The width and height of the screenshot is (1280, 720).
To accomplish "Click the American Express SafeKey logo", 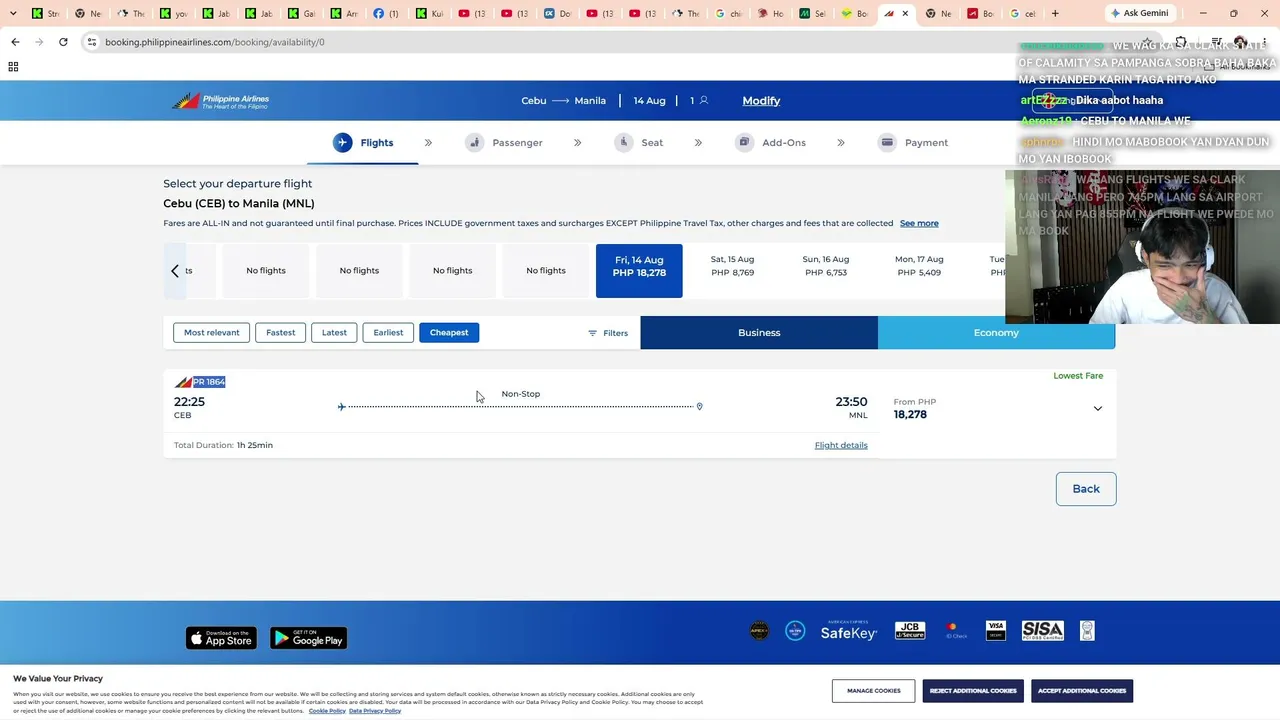I will [x=849, y=631].
